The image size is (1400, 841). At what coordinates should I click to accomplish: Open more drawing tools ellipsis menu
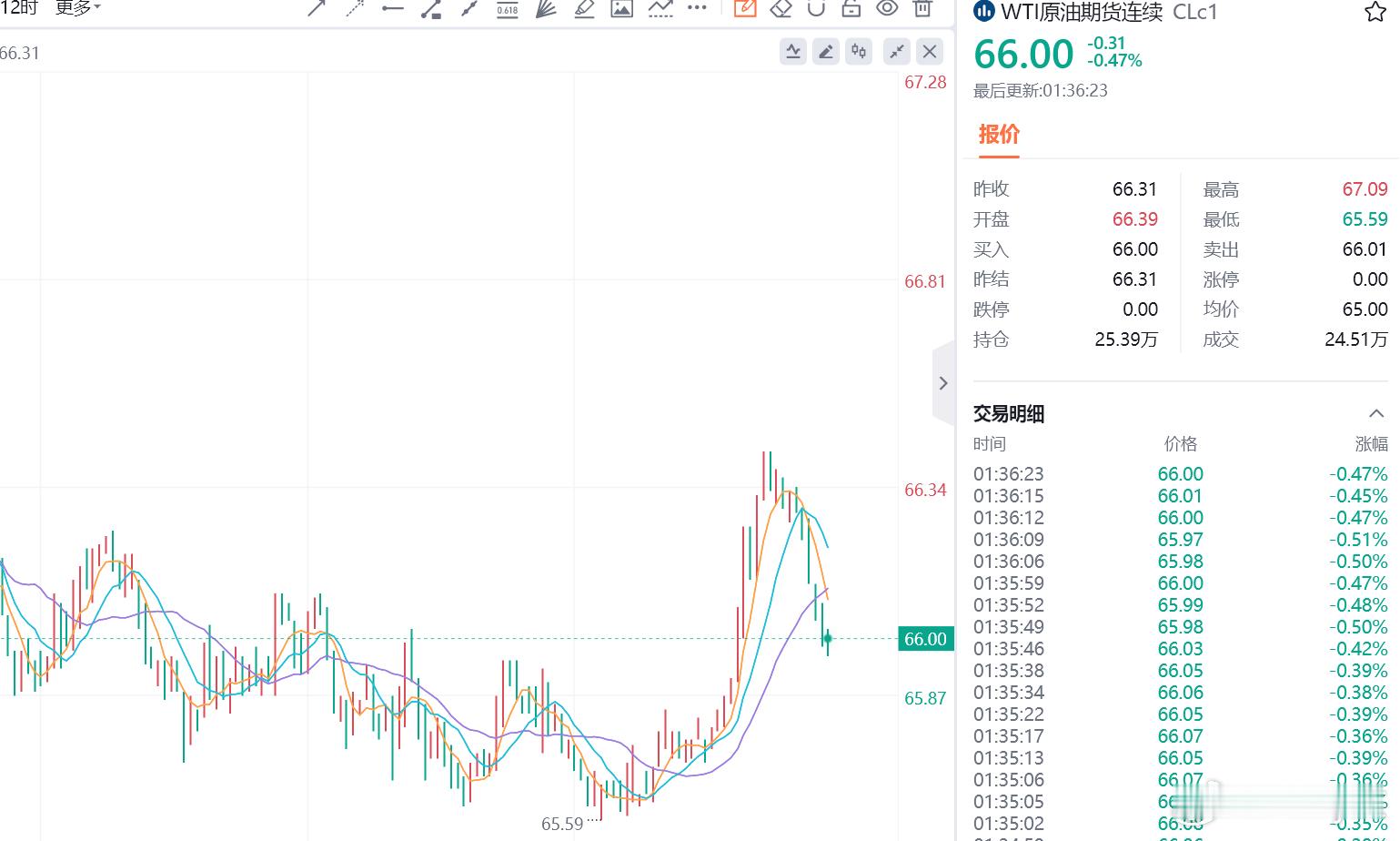pos(697,7)
